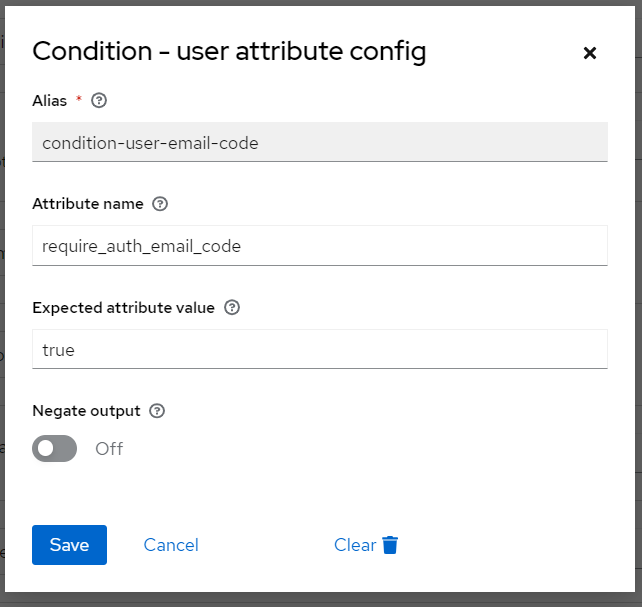Open help icon beside Alias label
Image resolution: width=642 pixels, height=607 pixels.
98,100
